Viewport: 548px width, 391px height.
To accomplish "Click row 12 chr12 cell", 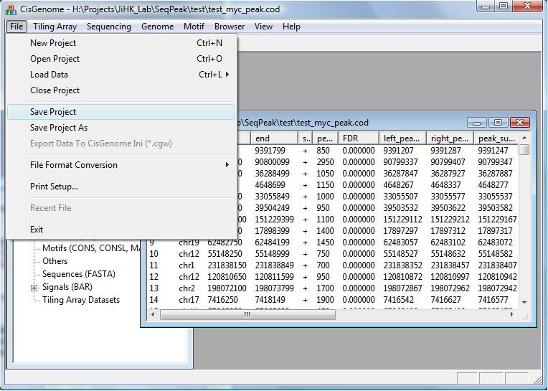I will (189, 277).
